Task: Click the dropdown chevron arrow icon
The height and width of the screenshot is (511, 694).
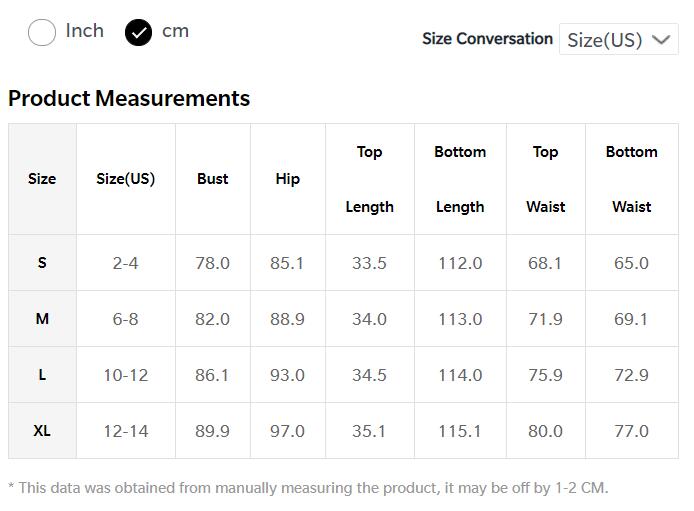Action: 661,40
